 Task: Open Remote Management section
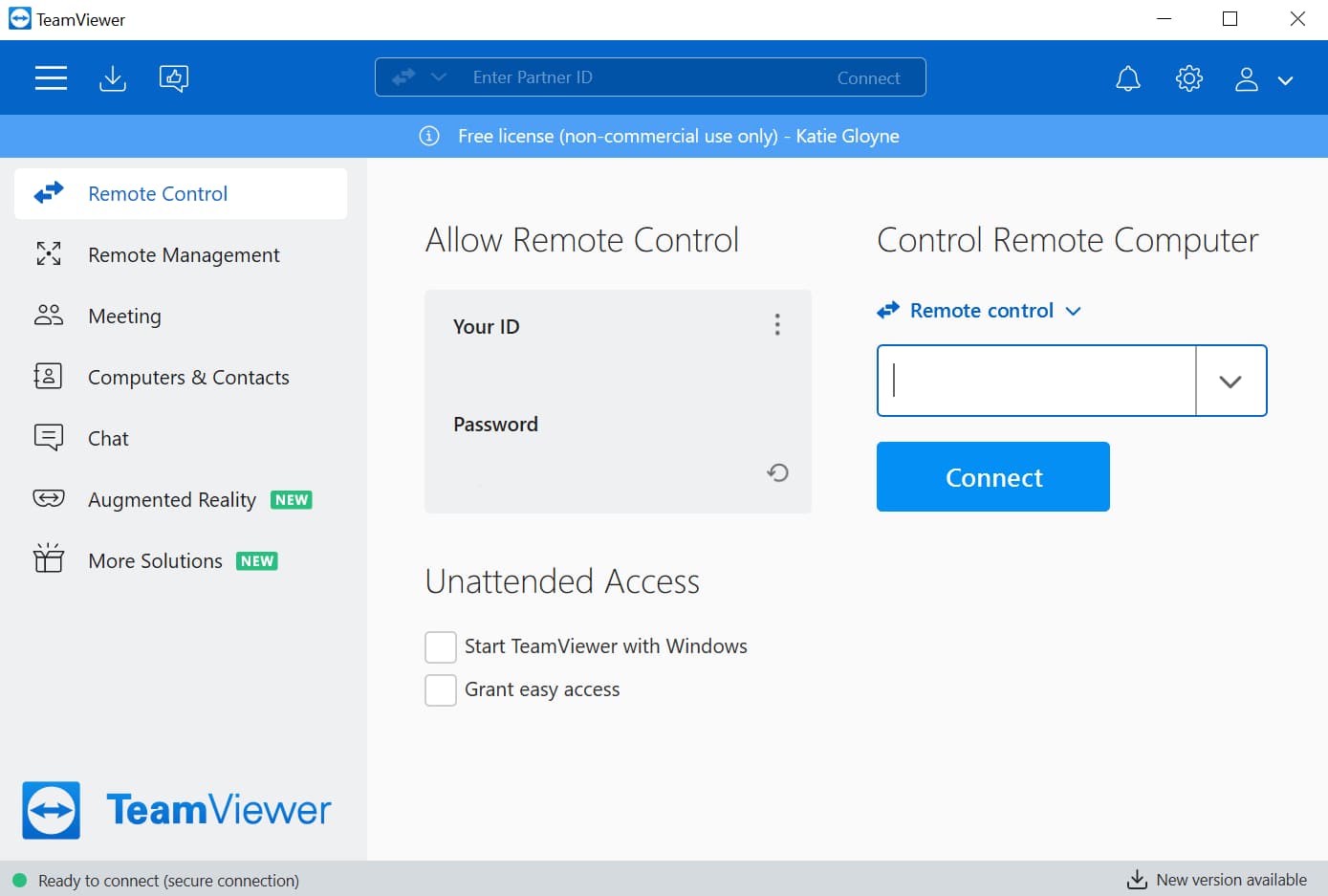tap(181, 255)
